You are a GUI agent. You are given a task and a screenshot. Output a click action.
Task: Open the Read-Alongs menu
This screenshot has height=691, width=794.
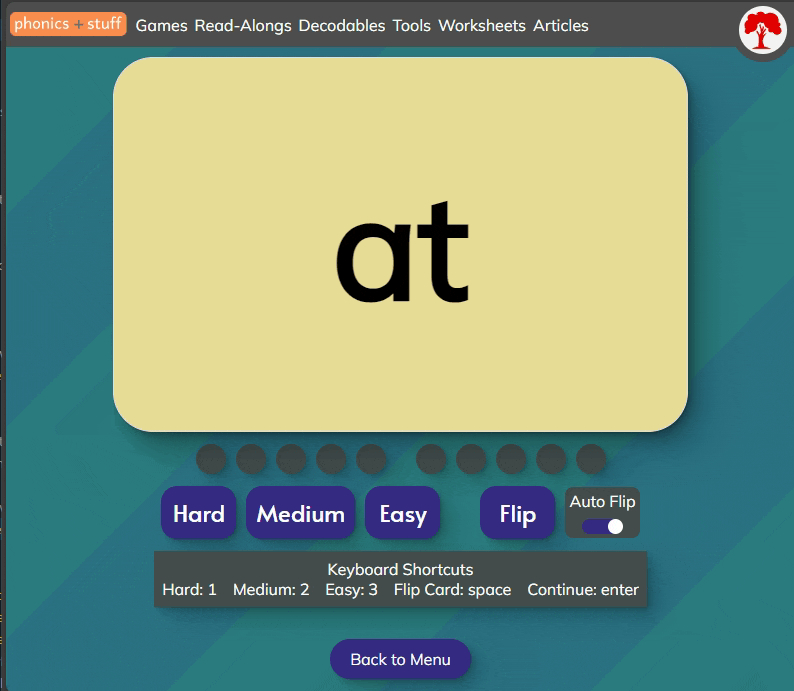coord(243,25)
